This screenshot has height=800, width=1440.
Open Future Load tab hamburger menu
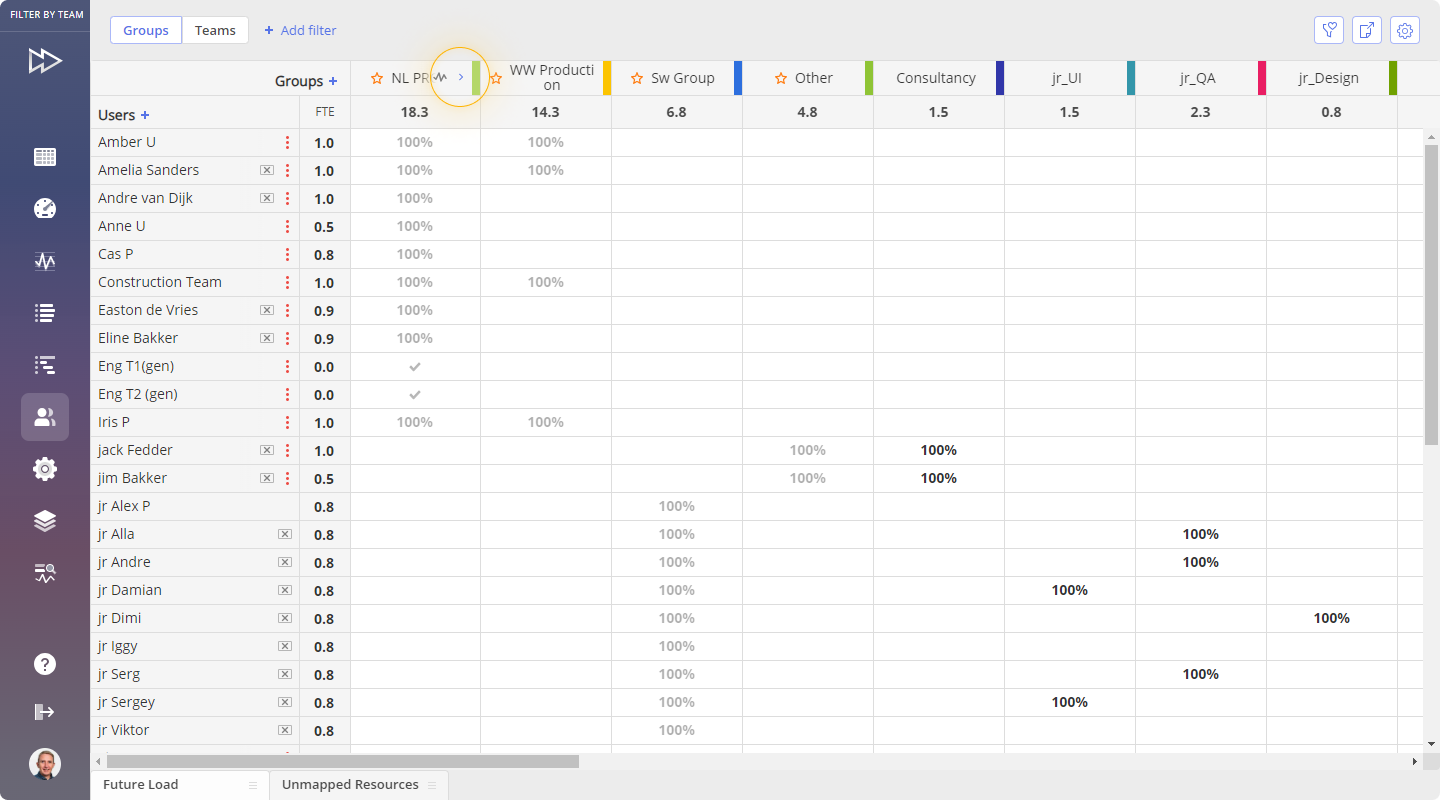pyautogui.click(x=253, y=785)
